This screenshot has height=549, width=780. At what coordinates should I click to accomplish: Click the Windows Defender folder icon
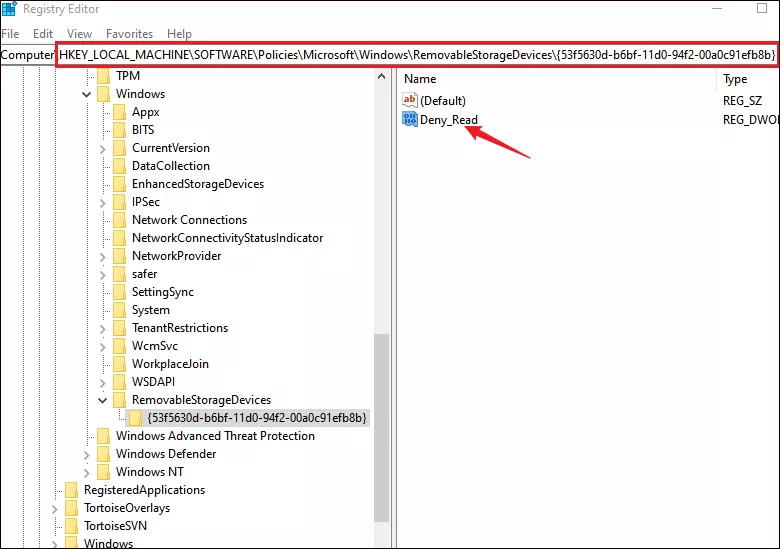point(103,454)
